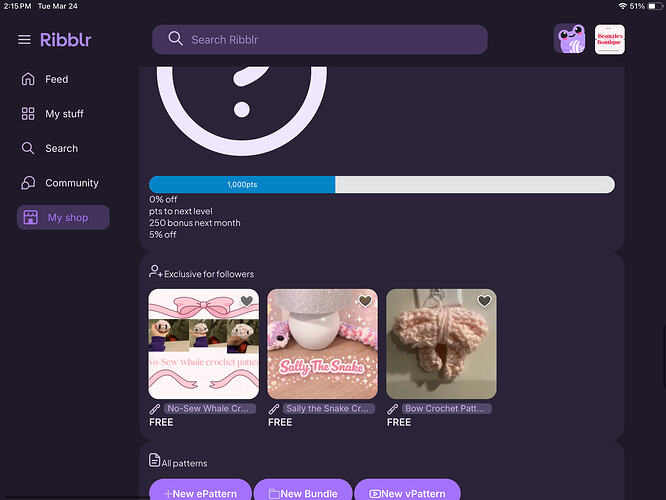Click the link icon beside No-Sew Whale

click(x=155, y=409)
